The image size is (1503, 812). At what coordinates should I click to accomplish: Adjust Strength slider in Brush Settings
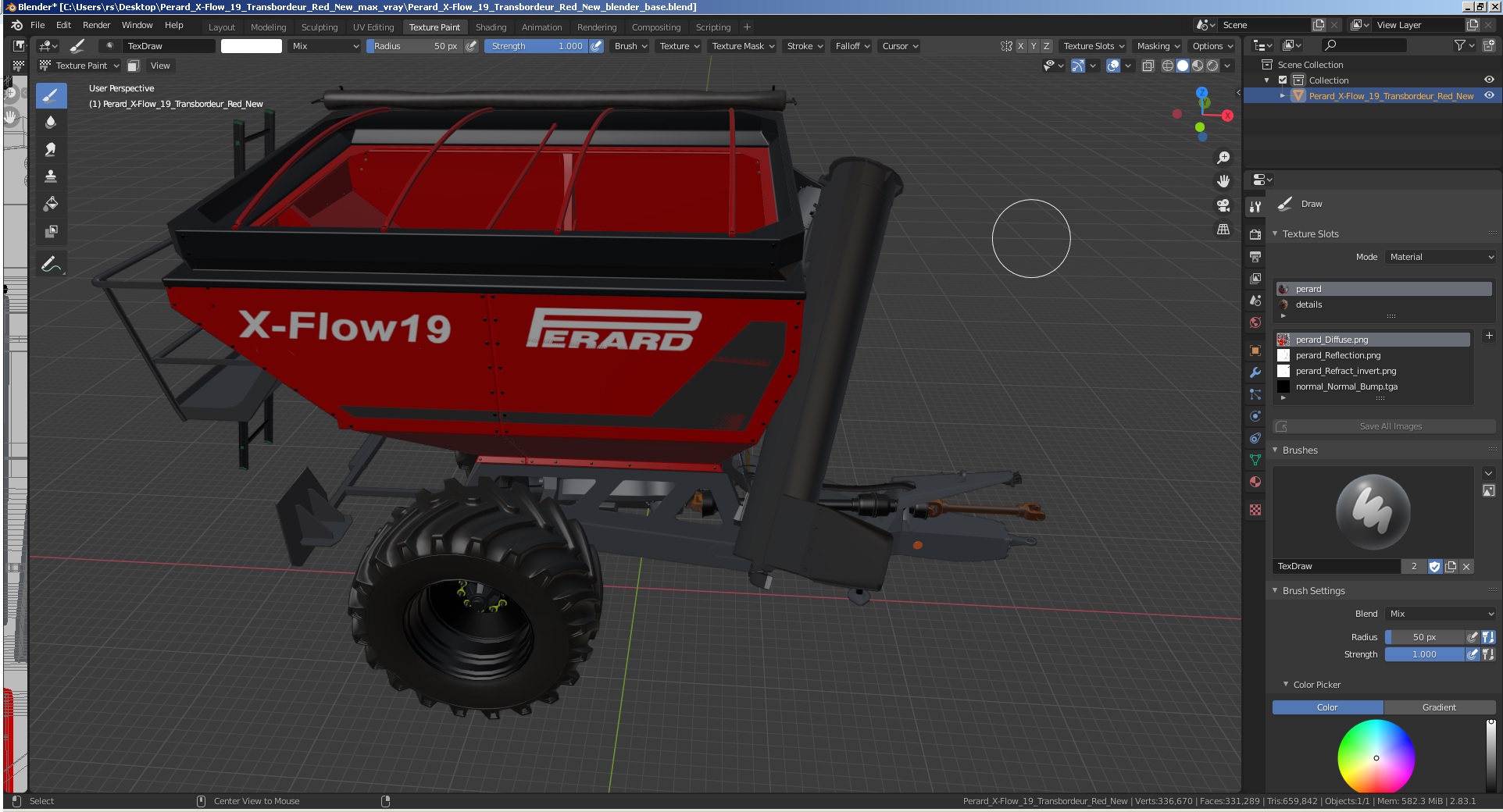pos(1424,654)
